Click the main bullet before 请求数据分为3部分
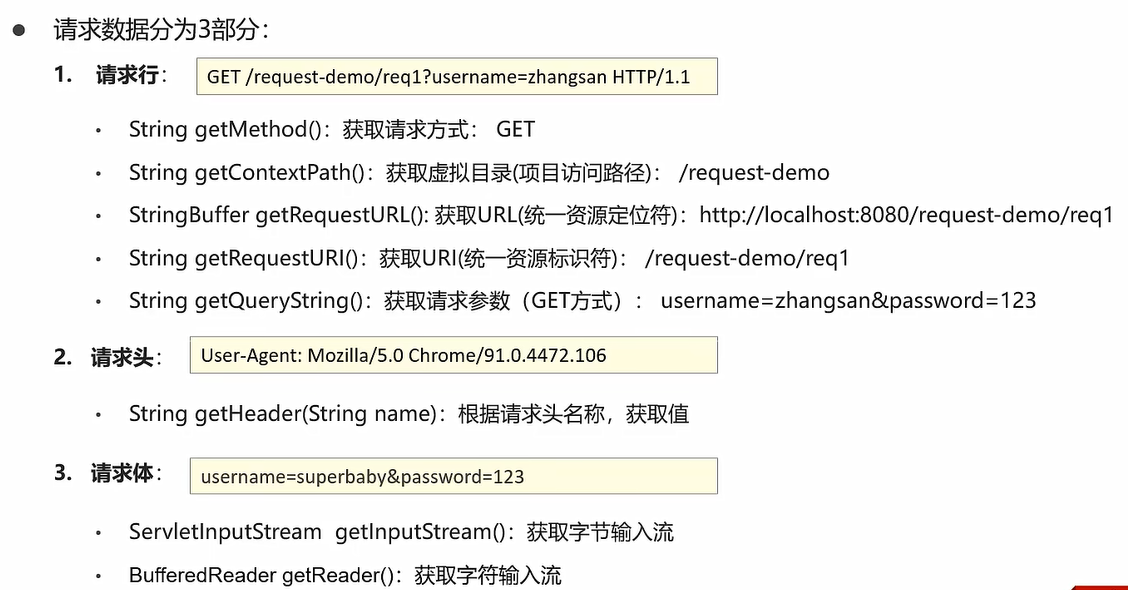This screenshot has height=590, width=1128. 18,30
